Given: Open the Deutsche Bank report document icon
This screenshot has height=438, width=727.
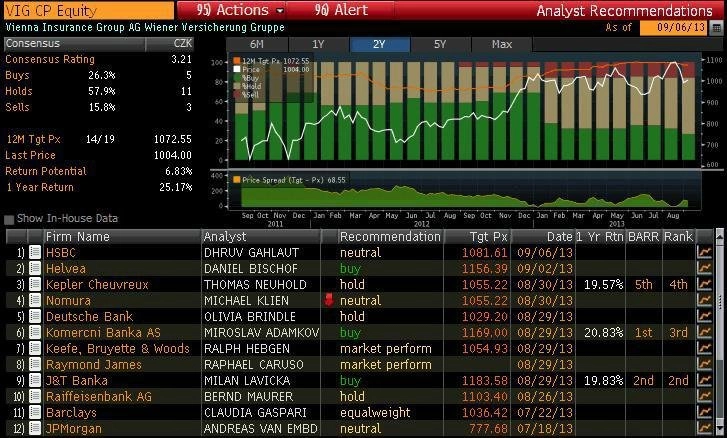Looking at the screenshot, I should point(35,316).
